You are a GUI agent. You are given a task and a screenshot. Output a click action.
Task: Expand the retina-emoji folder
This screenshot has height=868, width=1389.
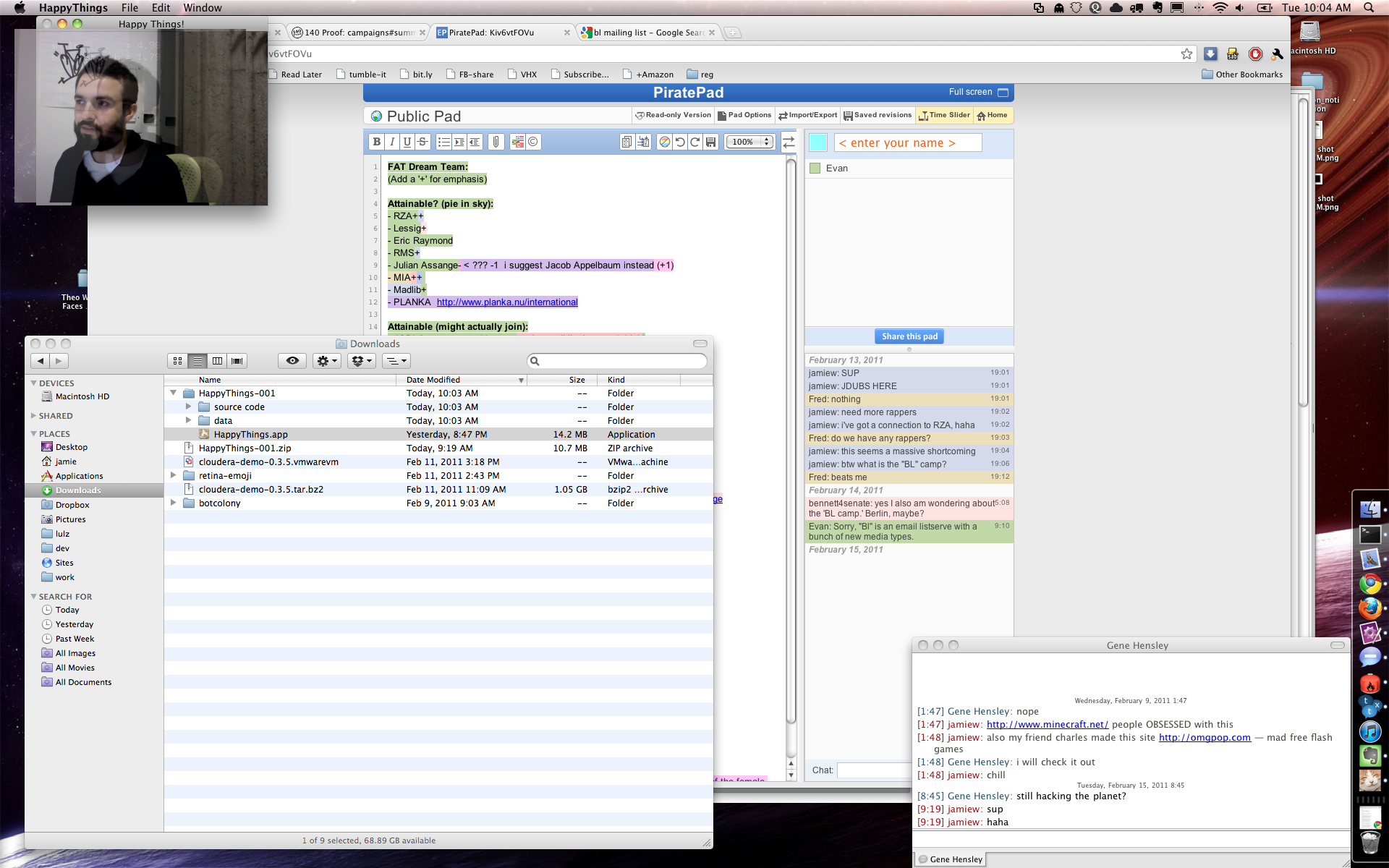coord(174,475)
